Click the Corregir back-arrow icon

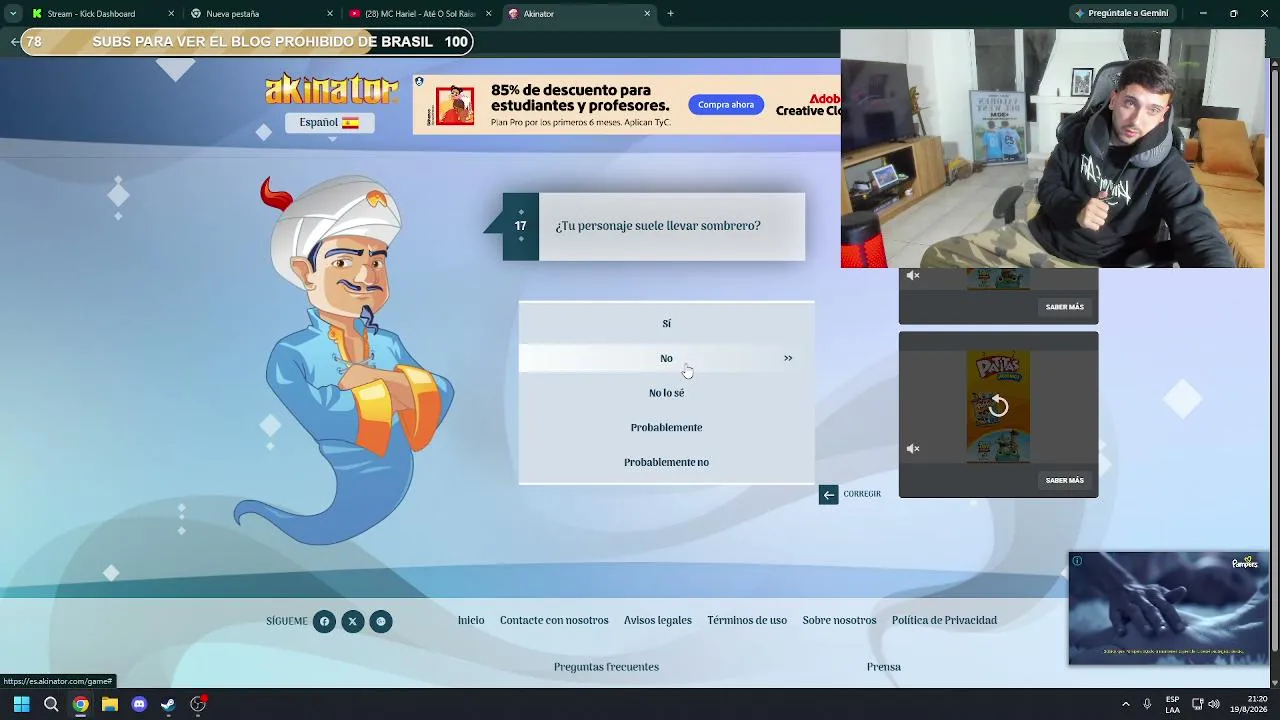click(828, 494)
